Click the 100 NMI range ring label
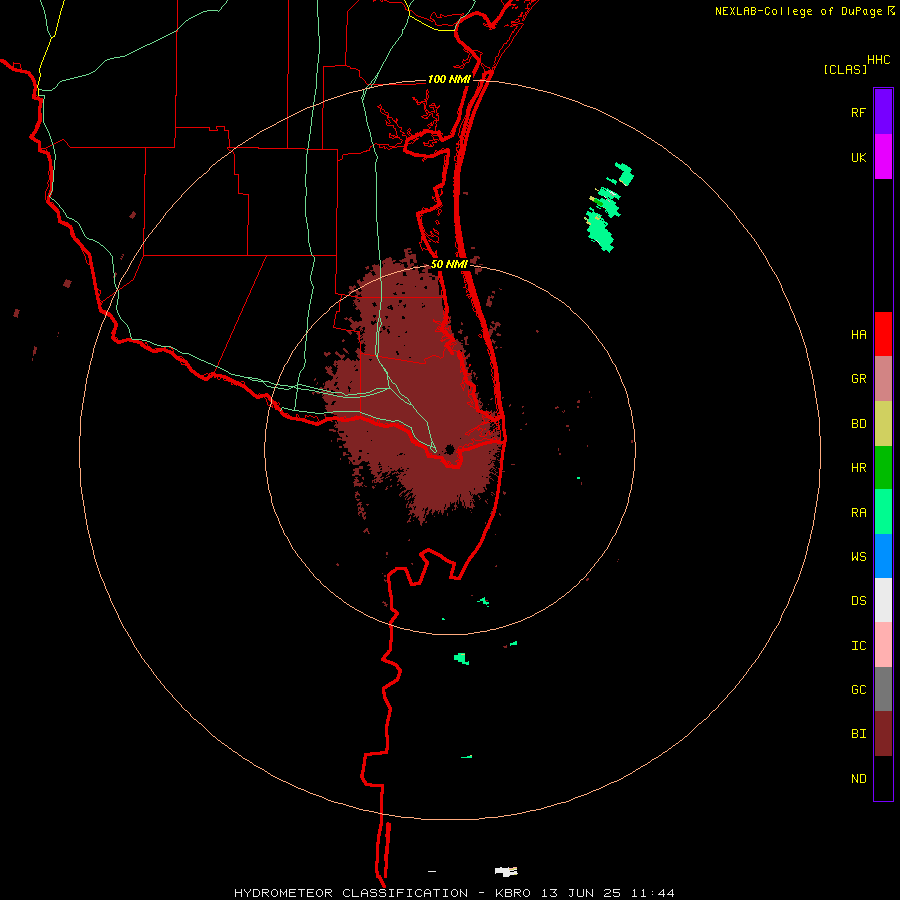 click(449, 79)
